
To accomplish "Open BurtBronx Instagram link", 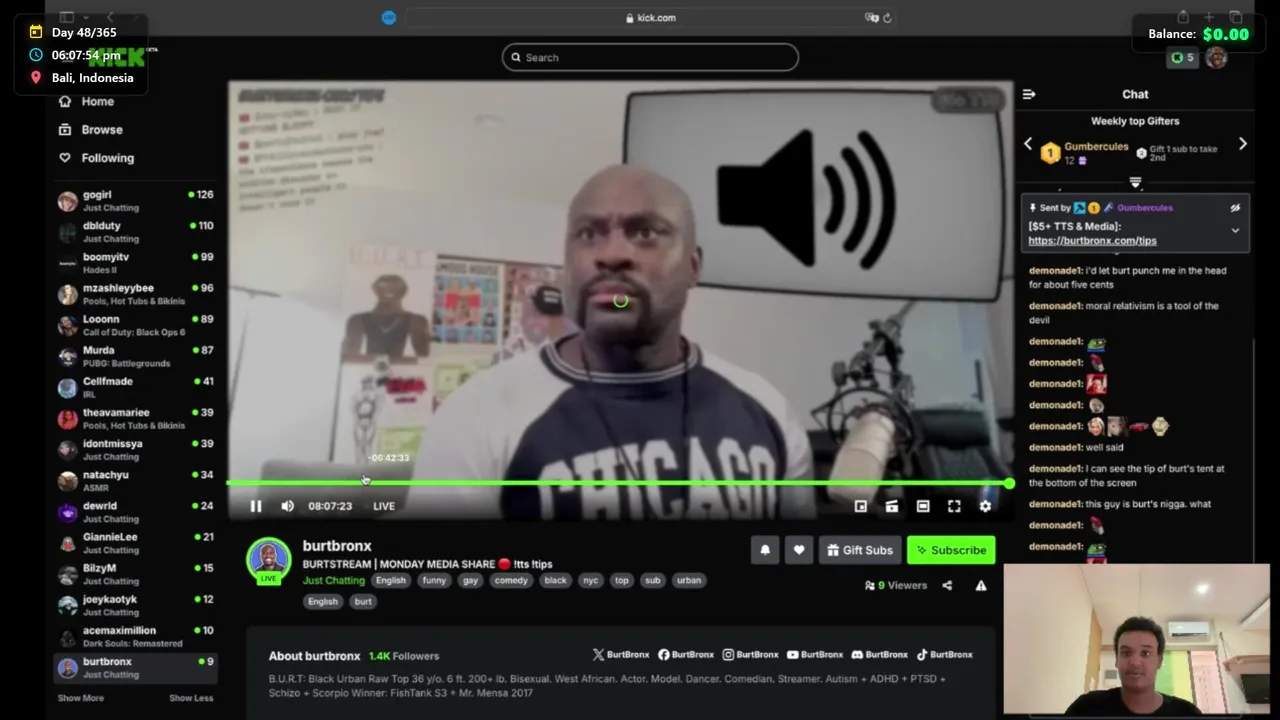I will (x=750, y=655).
